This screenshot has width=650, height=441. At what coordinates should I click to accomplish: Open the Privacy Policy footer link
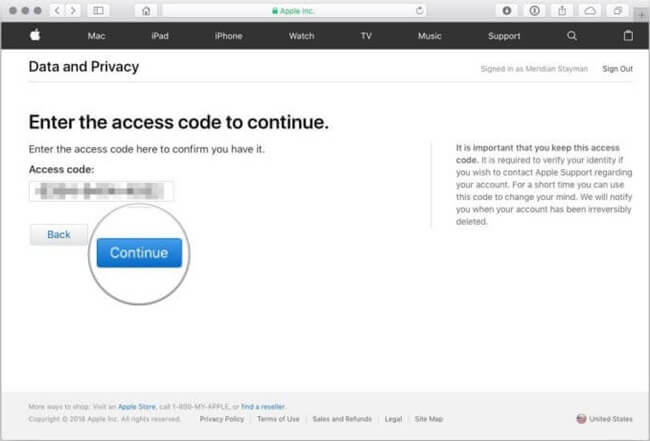coord(222,419)
